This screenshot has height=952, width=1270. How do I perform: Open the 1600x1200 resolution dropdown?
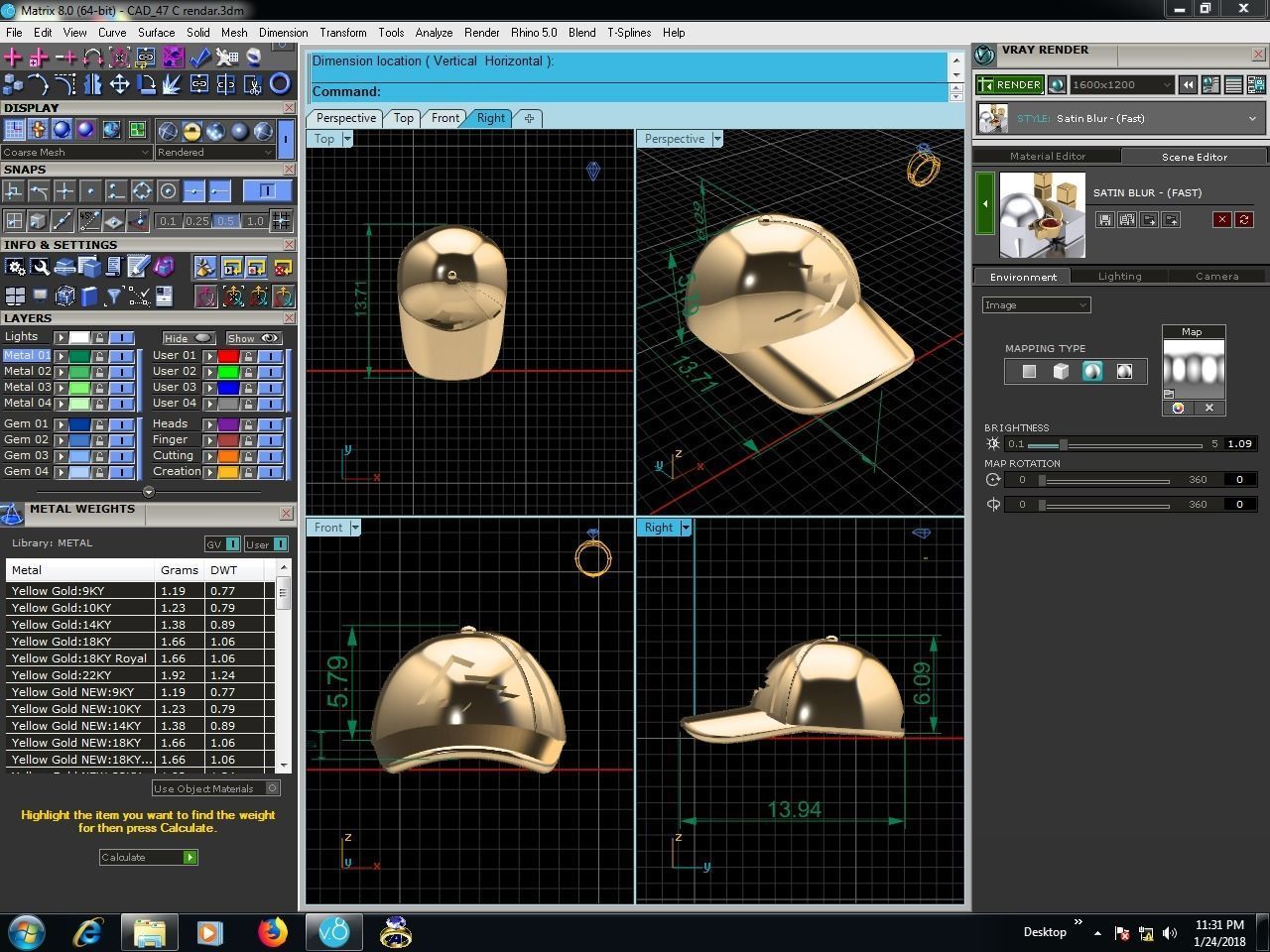point(1122,85)
